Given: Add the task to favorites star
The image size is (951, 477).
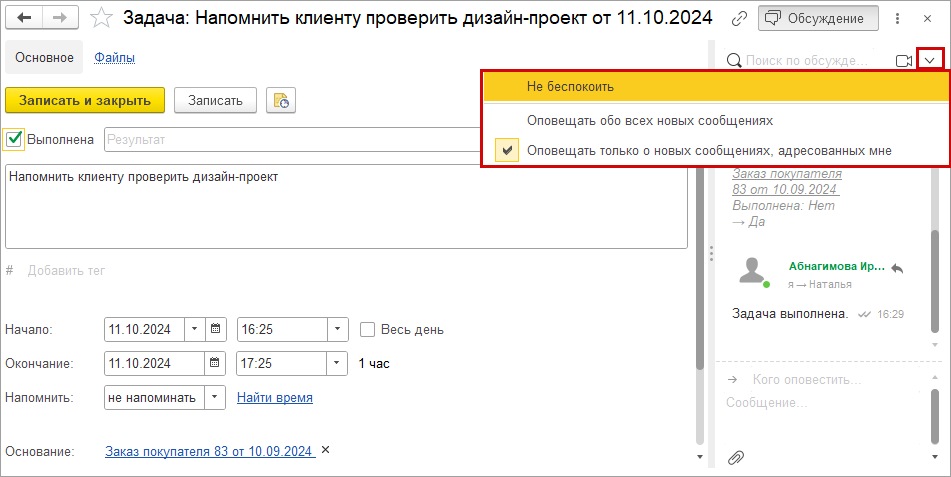Looking at the screenshot, I should [x=101, y=17].
